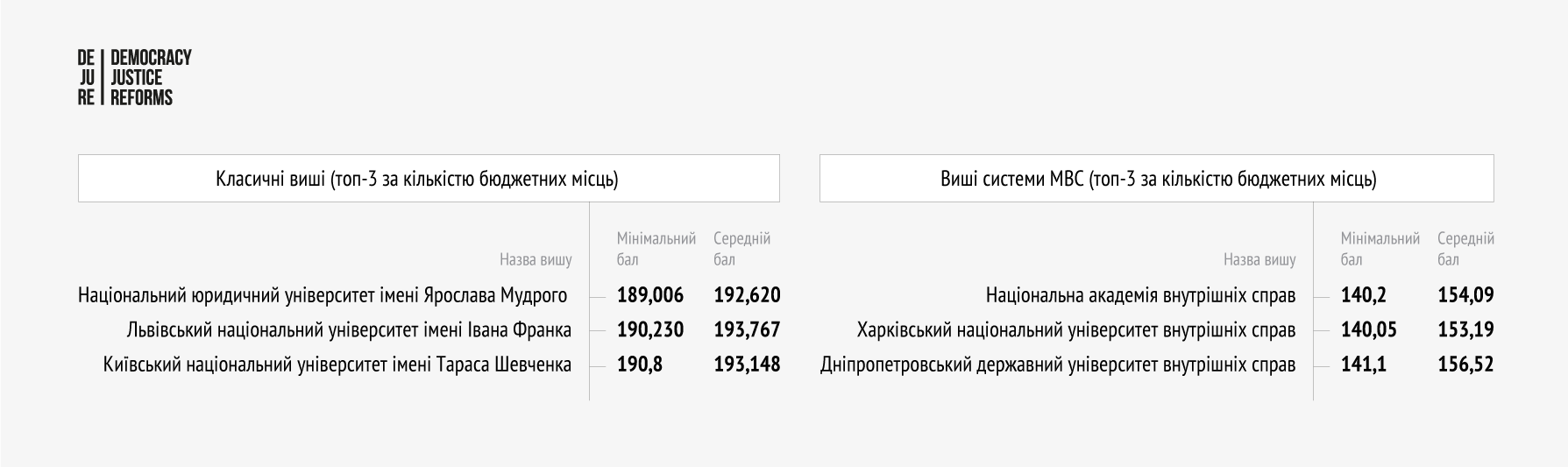Click 'Харківський національний університет внутрішніх справ'
Screen dimensions: 1568x467
point(1076,330)
